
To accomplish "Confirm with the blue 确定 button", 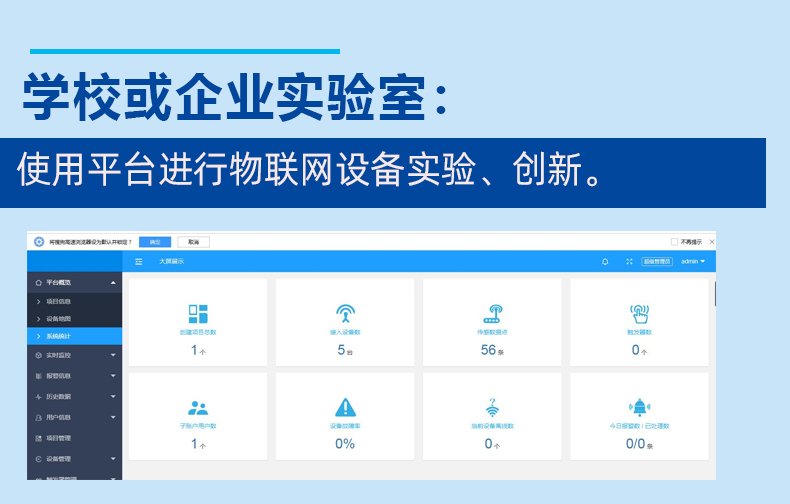I will pos(155,242).
